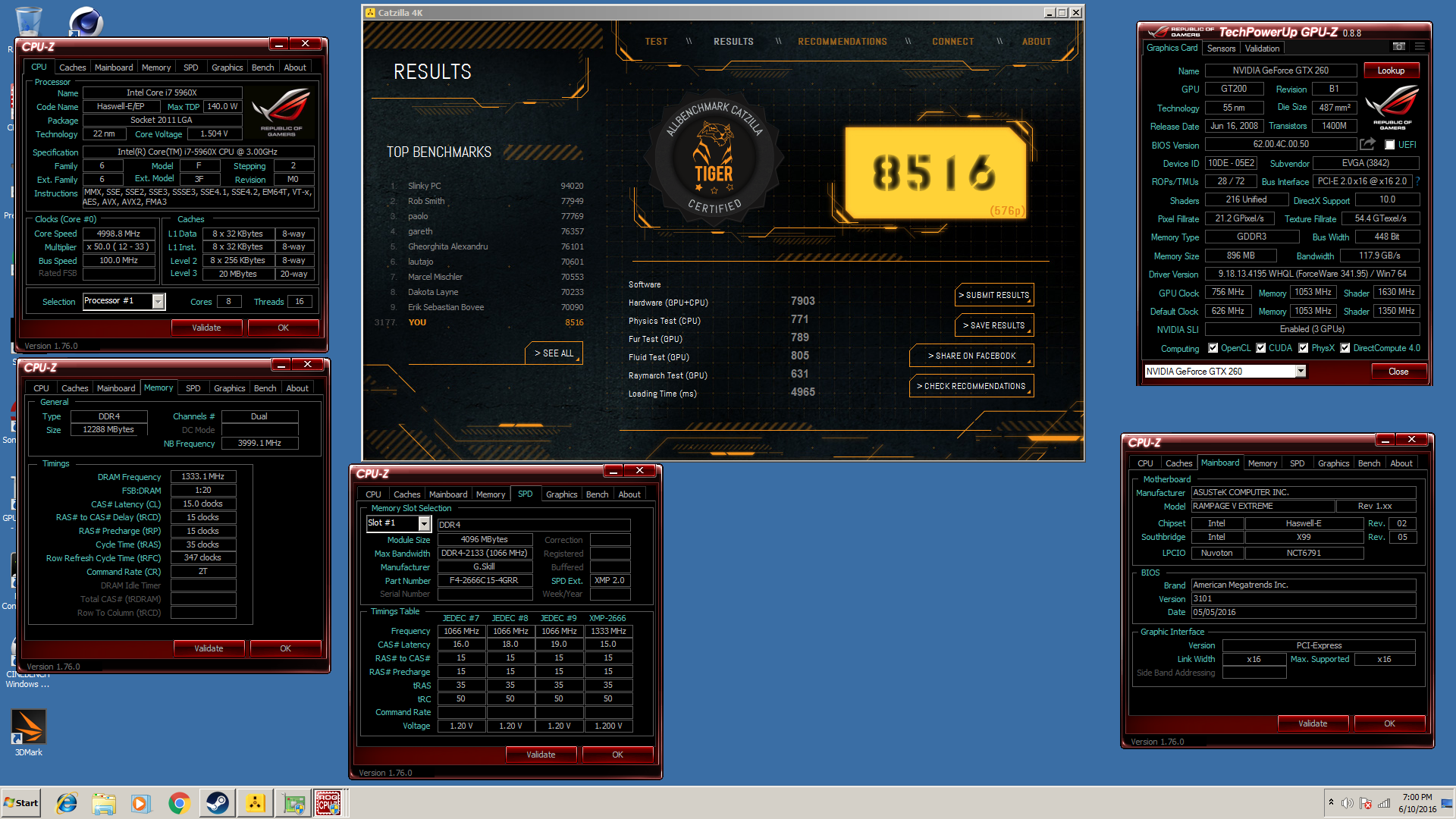Open the NVIDIA GeForce GTX 260 GPU dropdown

tap(1301, 372)
